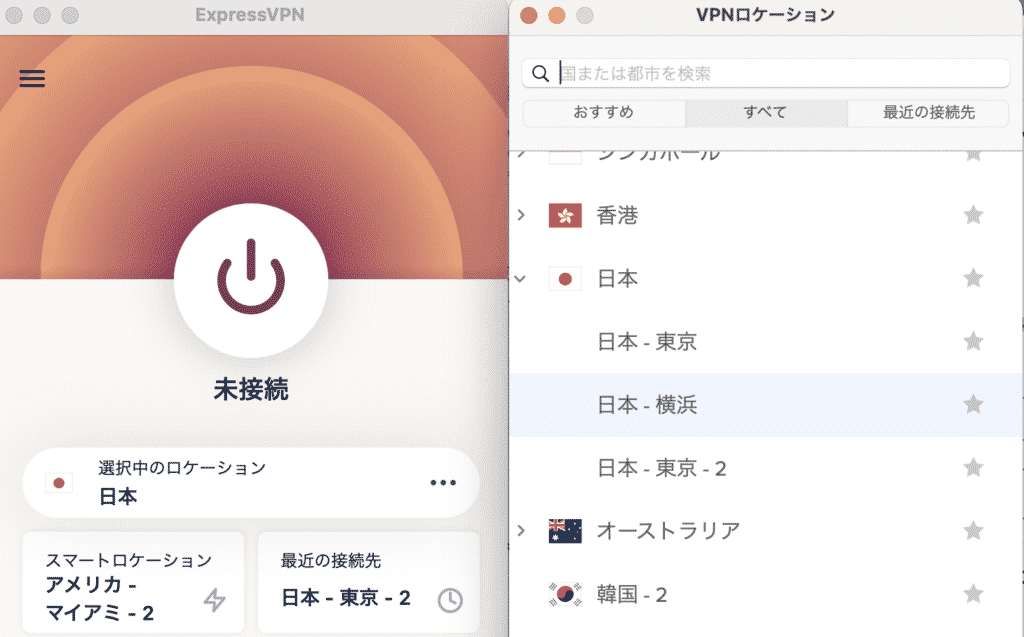Toggle favorite star for 日本 - 東京
The height and width of the screenshot is (637, 1024).
(973, 340)
